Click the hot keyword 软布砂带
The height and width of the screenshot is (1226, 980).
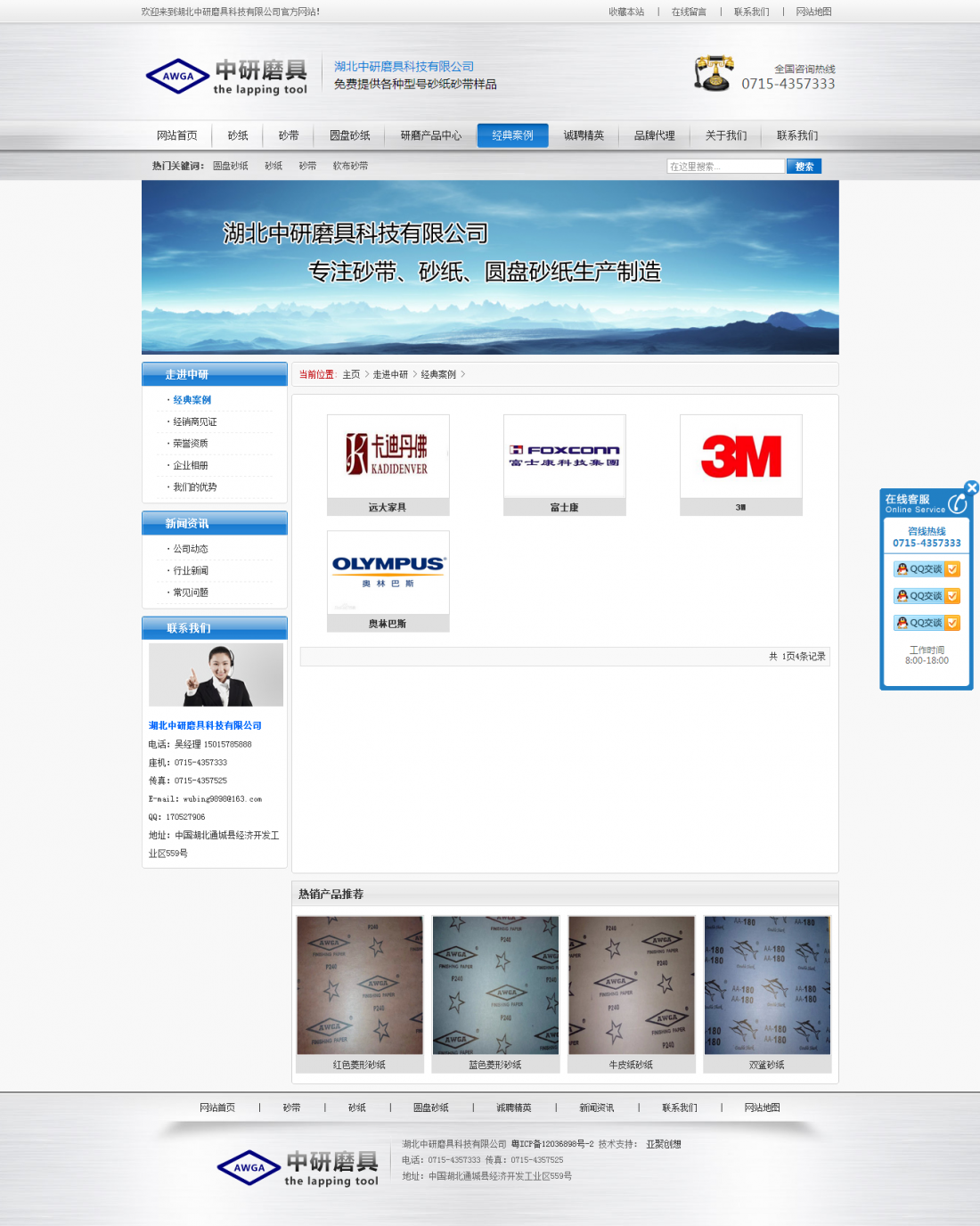(x=350, y=166)
